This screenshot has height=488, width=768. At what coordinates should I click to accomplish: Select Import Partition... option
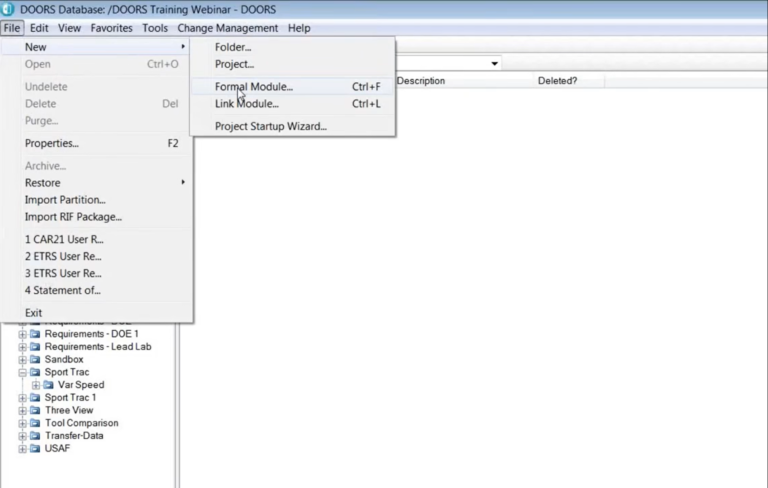tap(96, 200)
